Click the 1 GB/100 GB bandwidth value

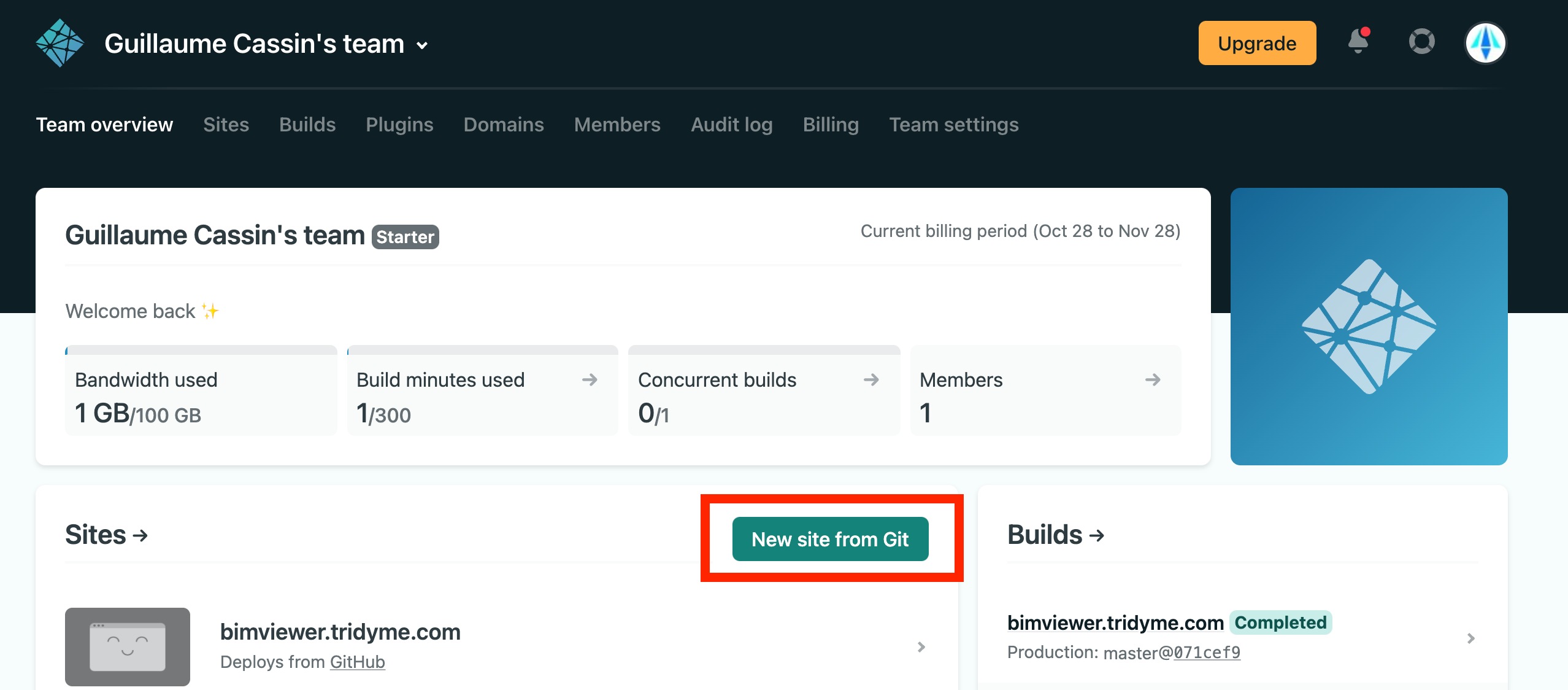coord(138,413)
